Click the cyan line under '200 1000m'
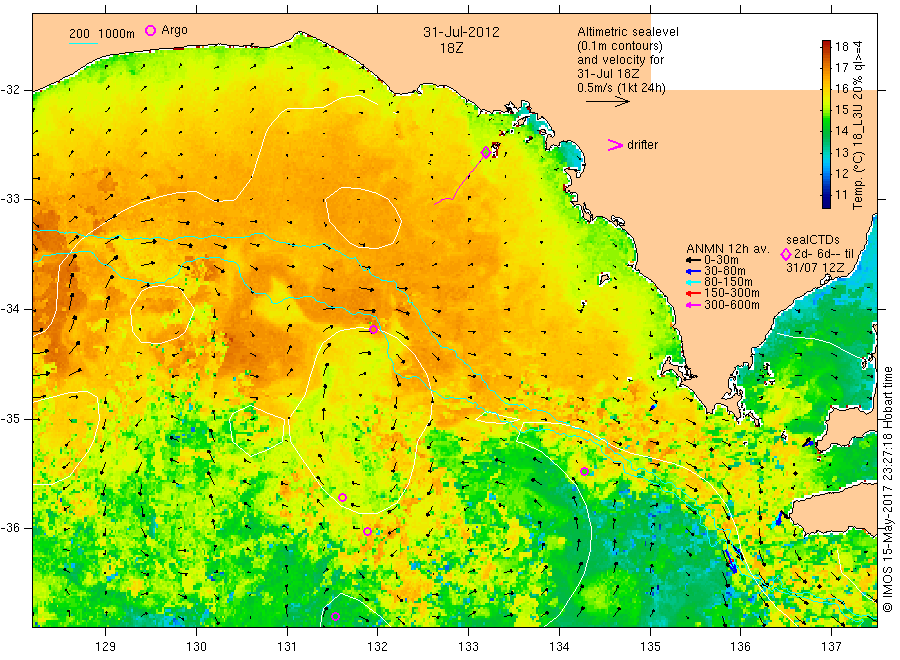 [83, 43]
